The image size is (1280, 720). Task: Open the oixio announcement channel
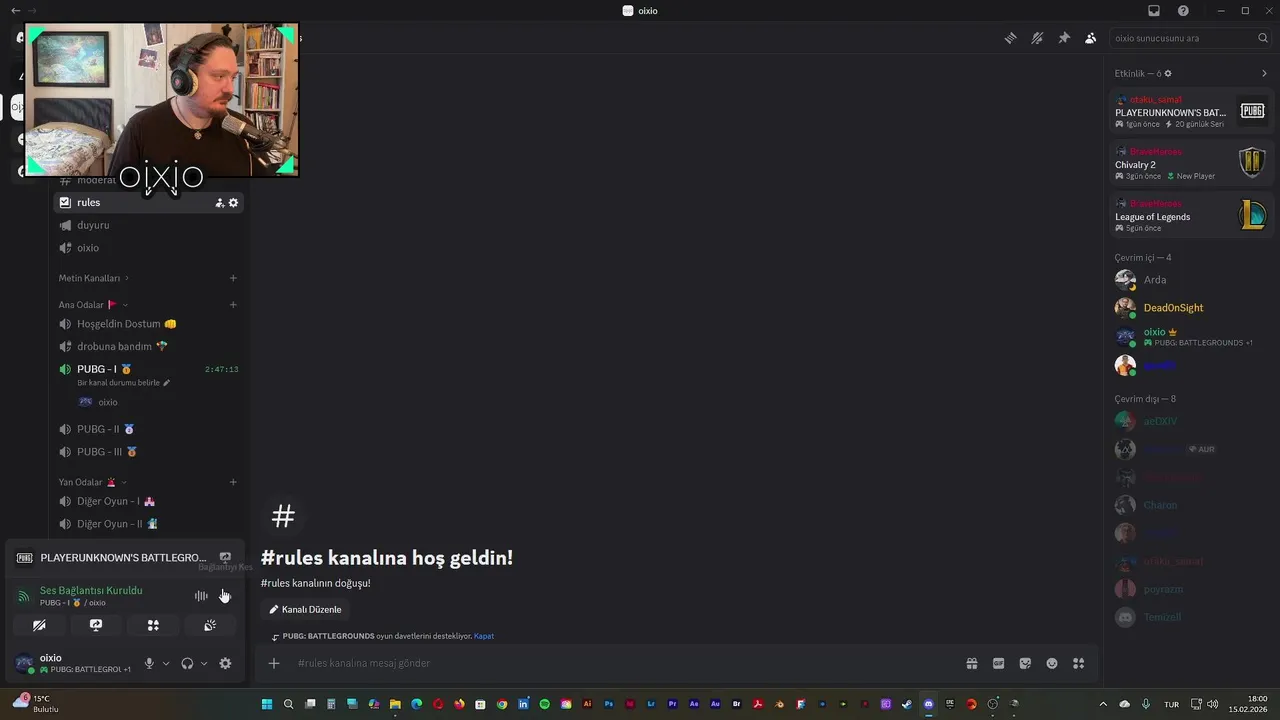(148, 248)
